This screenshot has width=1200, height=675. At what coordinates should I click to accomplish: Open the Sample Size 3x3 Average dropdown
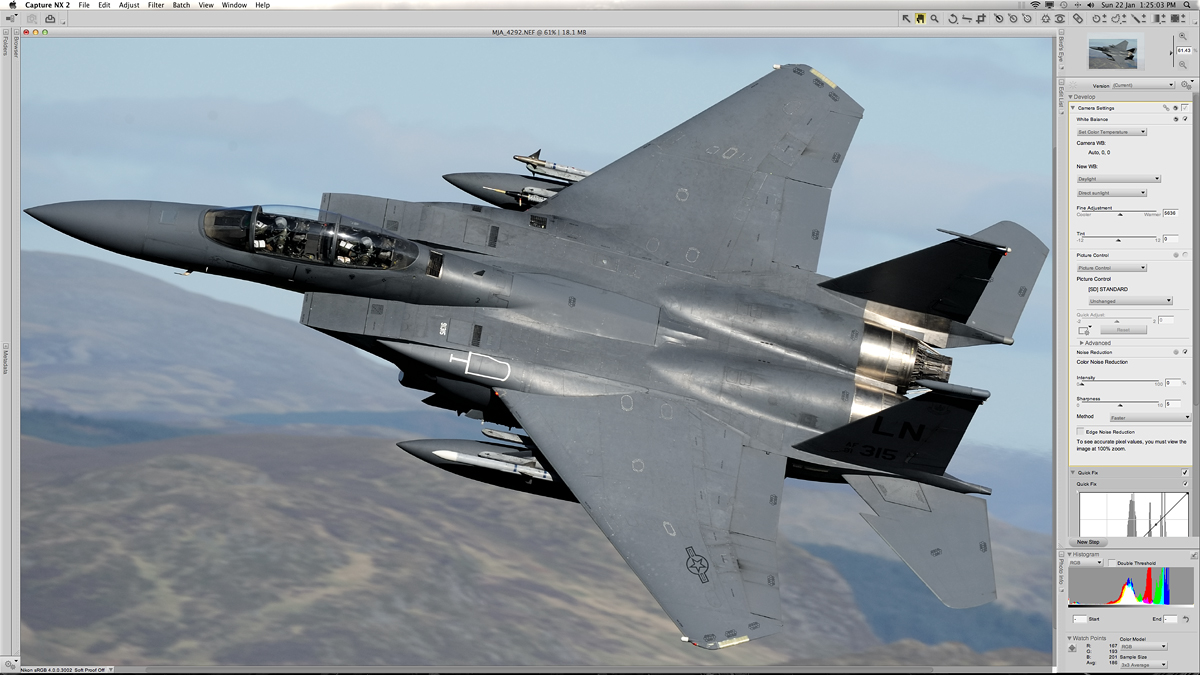pos(1143,664)
